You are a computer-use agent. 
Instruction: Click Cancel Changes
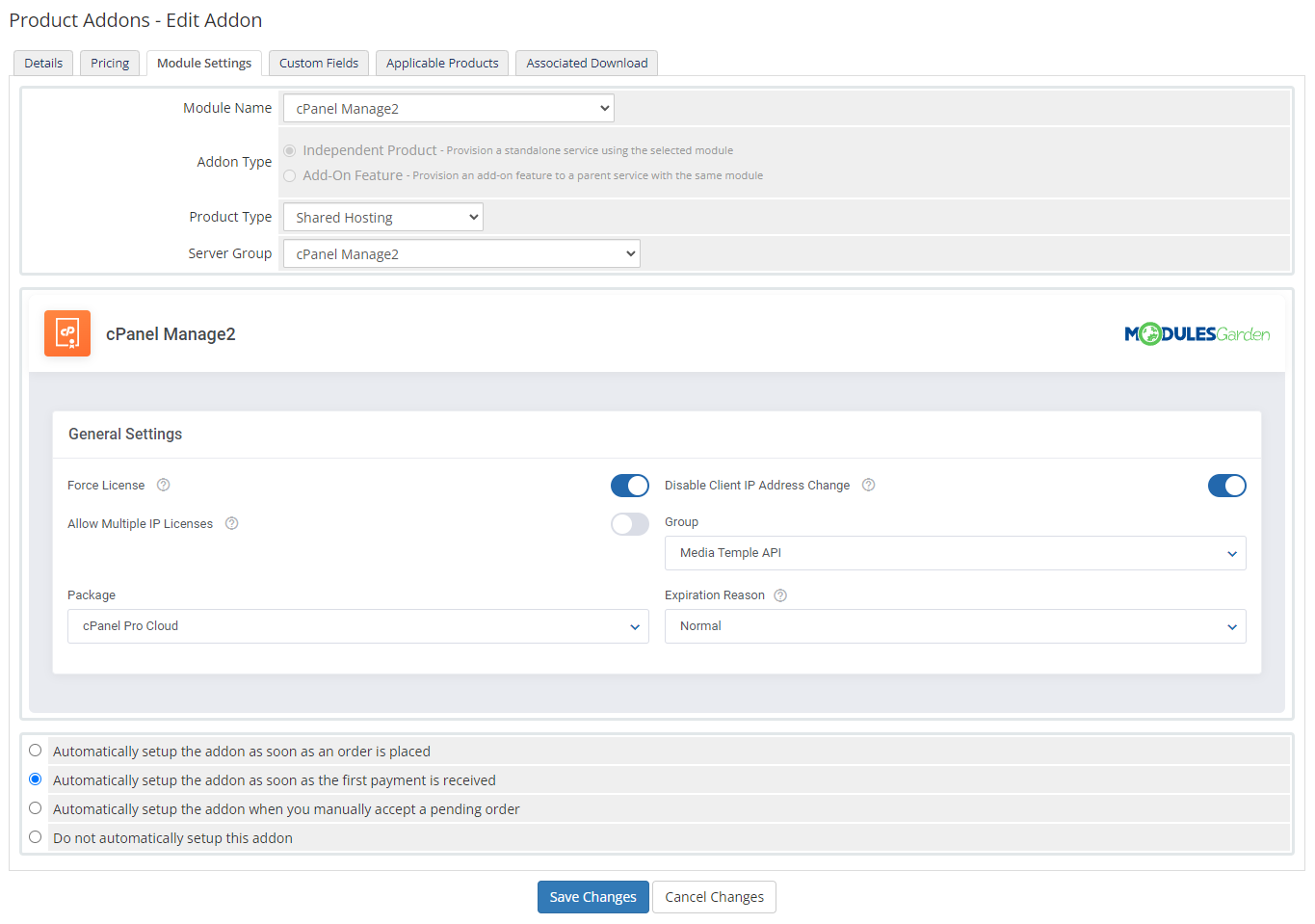pos(714,896)
